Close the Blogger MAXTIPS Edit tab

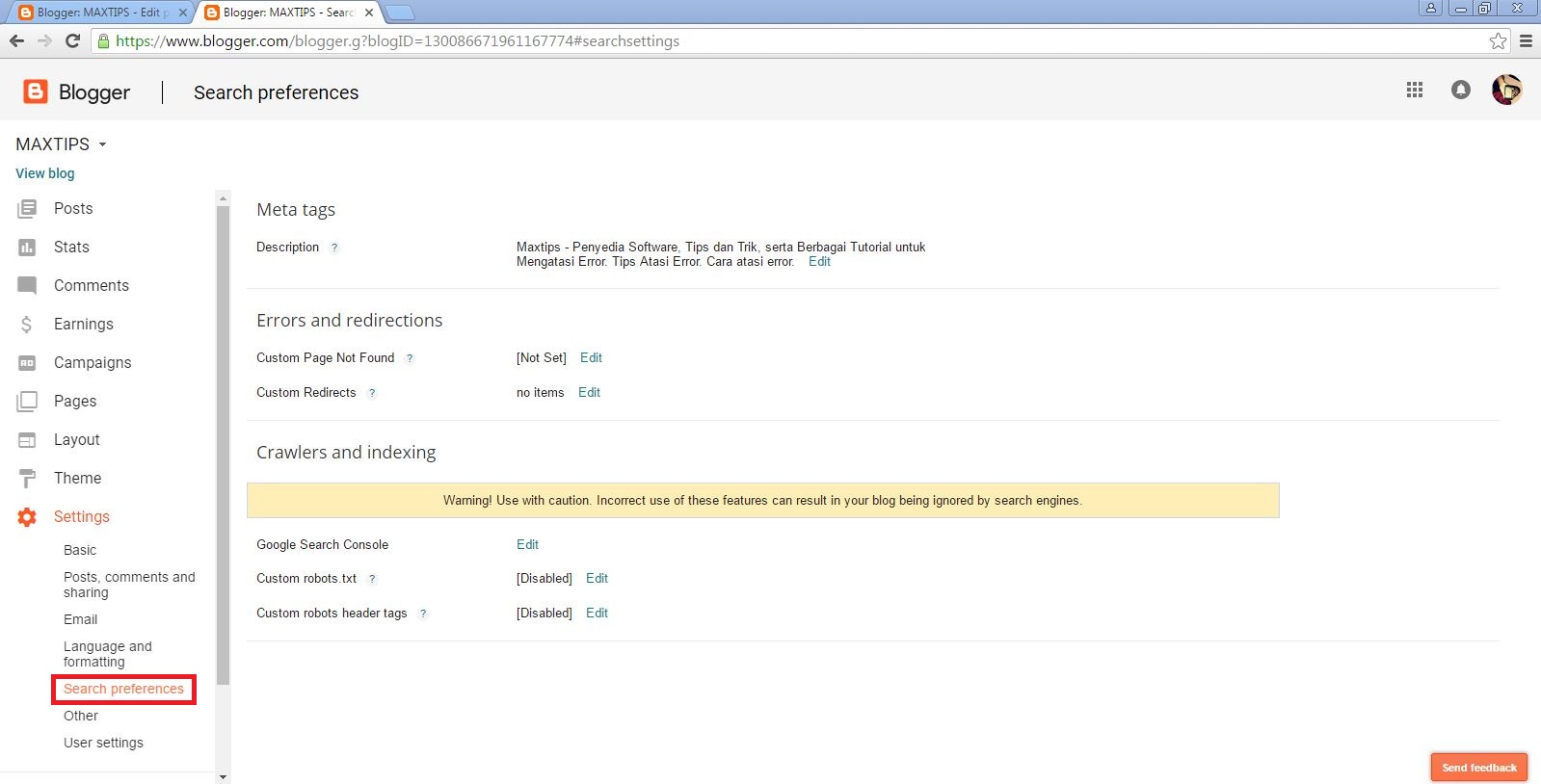[x=183, y=13]
